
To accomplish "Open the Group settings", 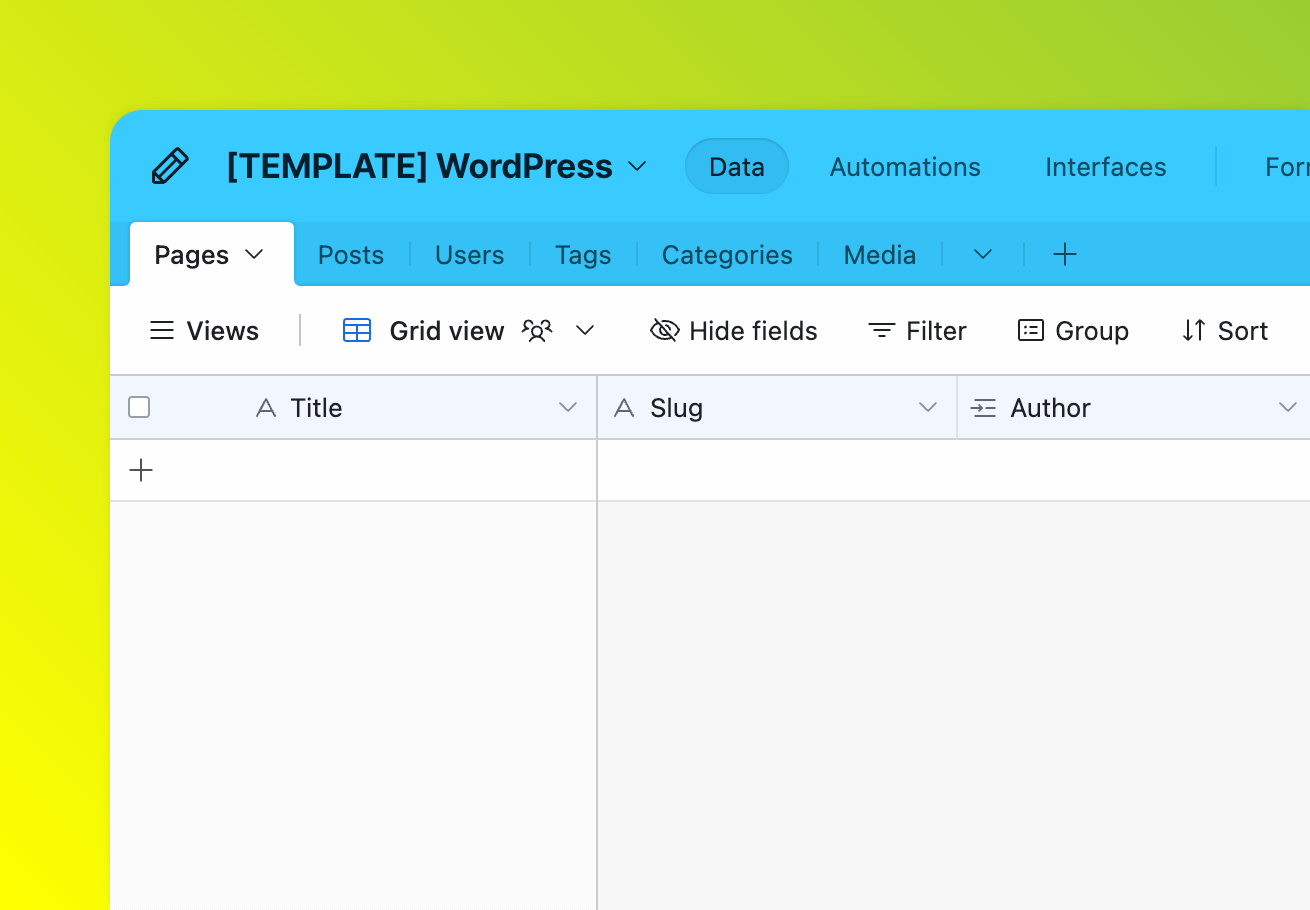I will click(1073, 331).
